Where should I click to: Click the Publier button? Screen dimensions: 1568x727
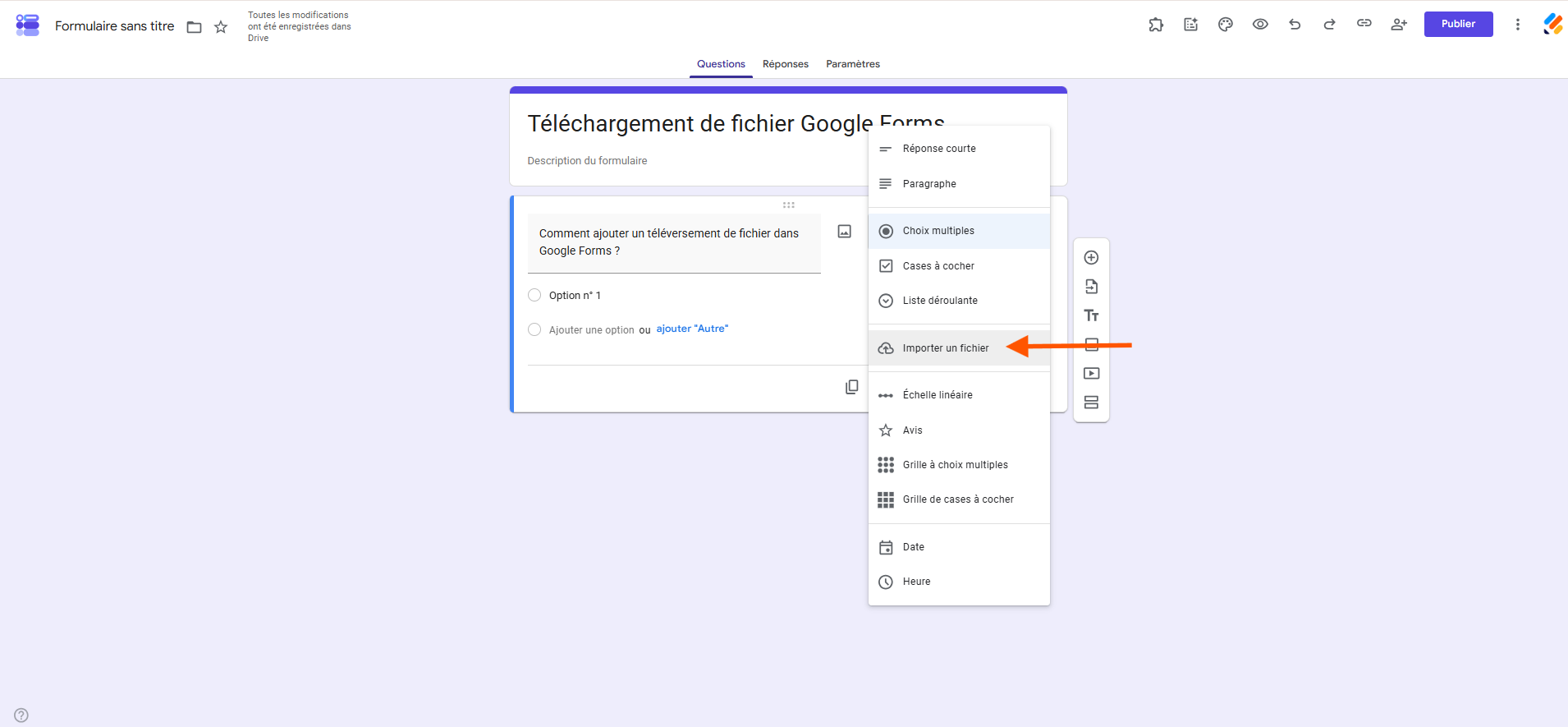point(1458,24)
